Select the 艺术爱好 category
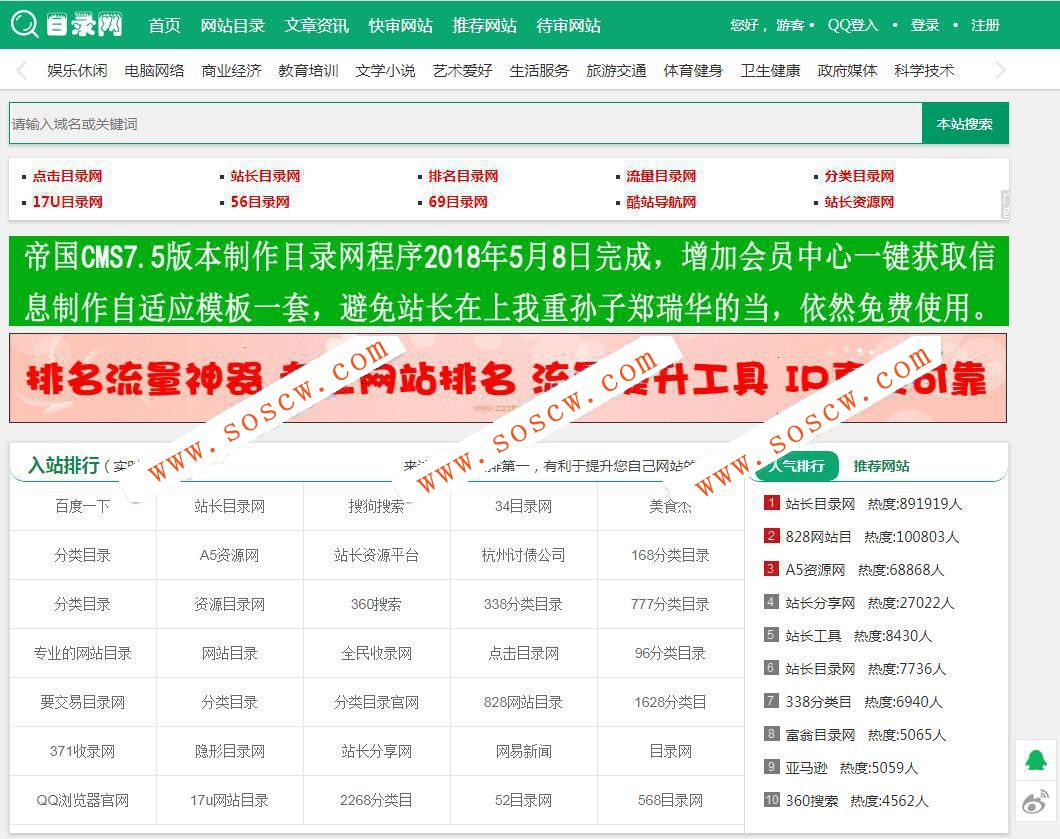The image size is (1060, 839). tap(462, 70)
